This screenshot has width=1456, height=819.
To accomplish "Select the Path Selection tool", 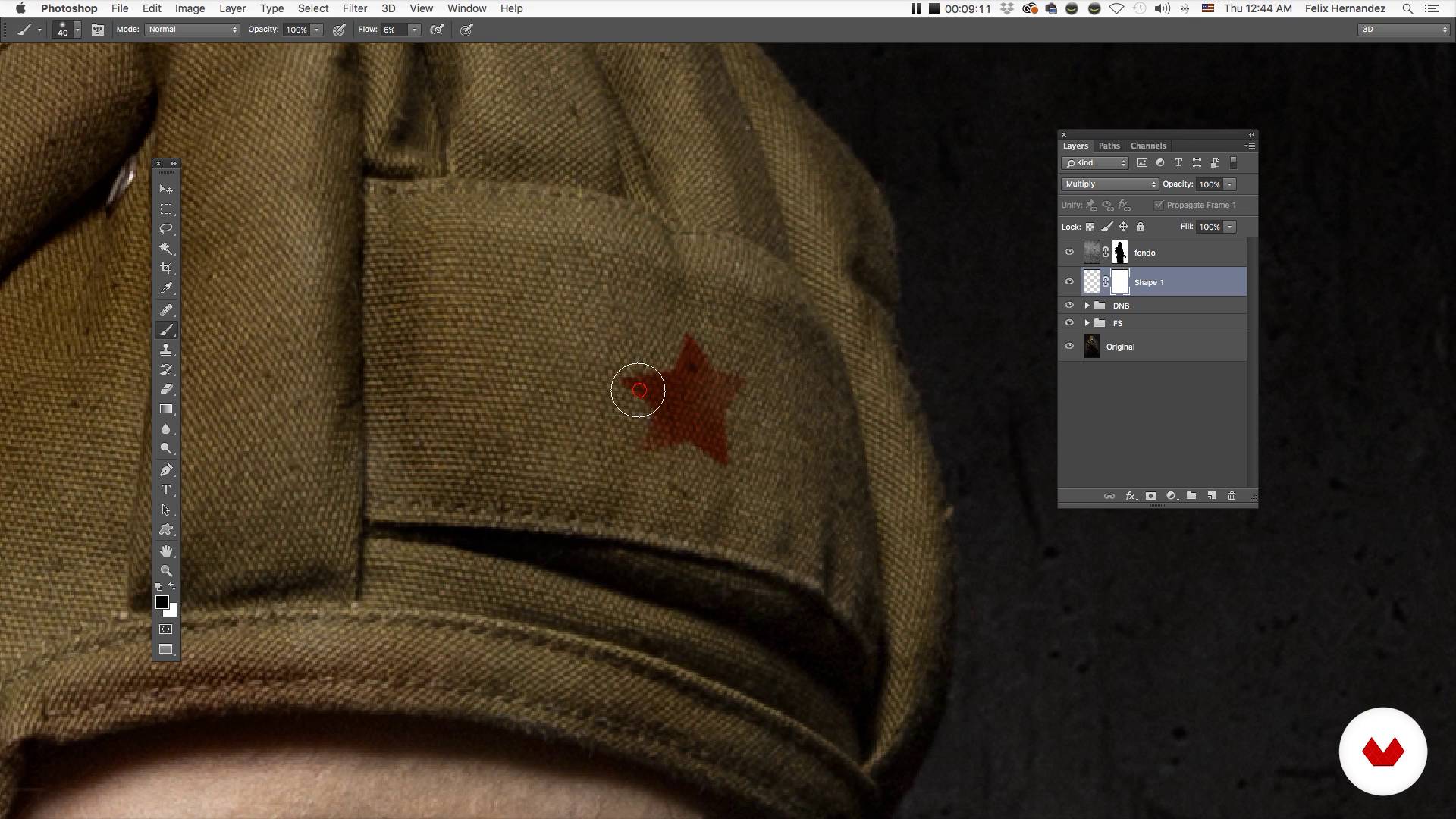I will pos(166,510).
